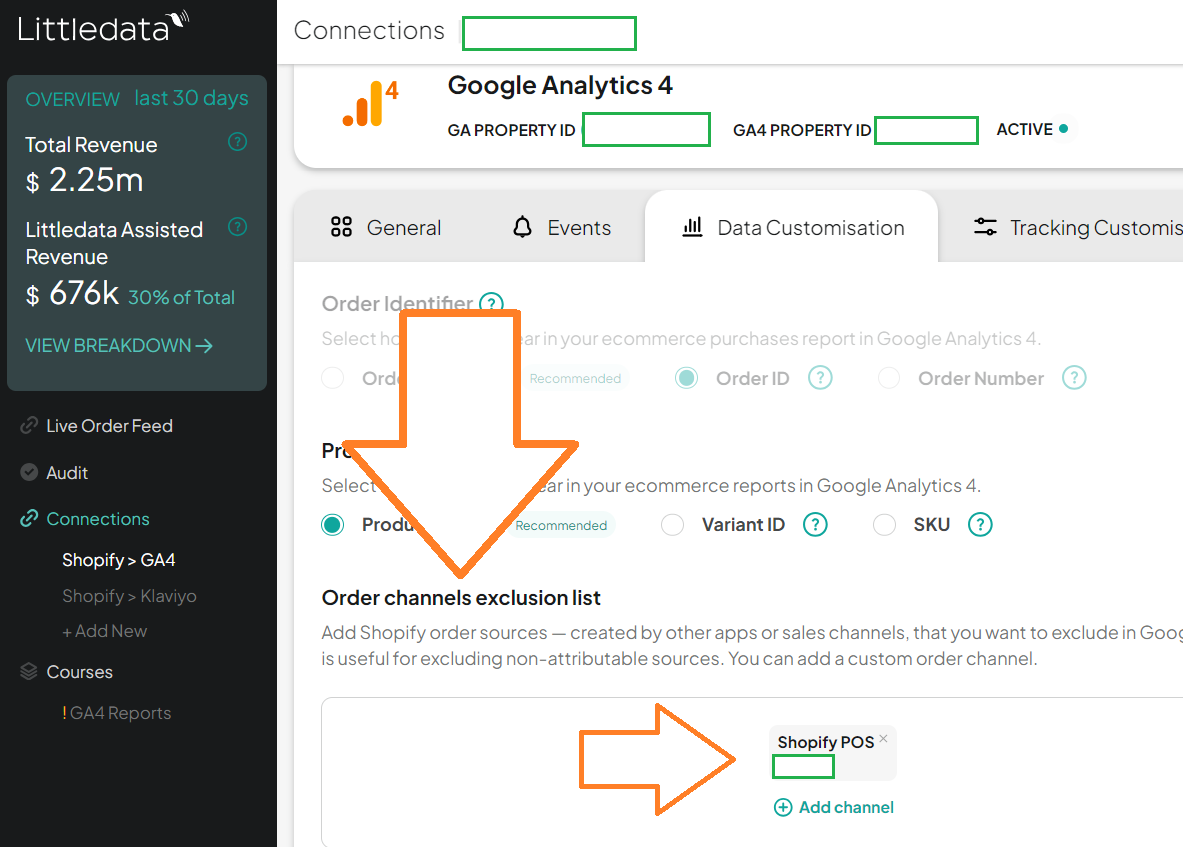Viewport: 1183px width, 847px height.
Task: Select first Order Identifier recommended radio option
Action: click(333, 378)
